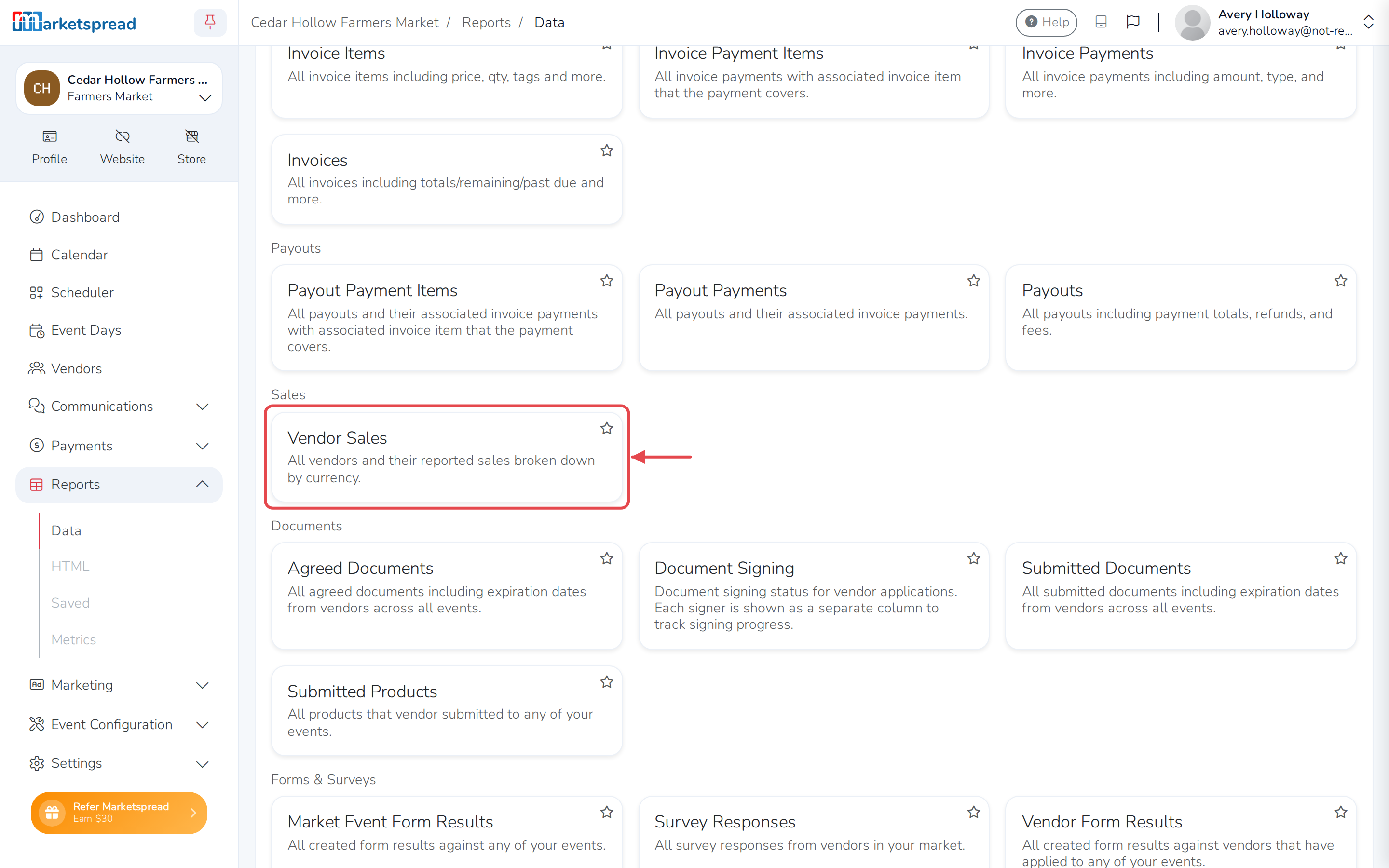Click the Vendors people icon
Image resolution: width=1389 pixels, height=868 pixels.
tap(37, 368)
